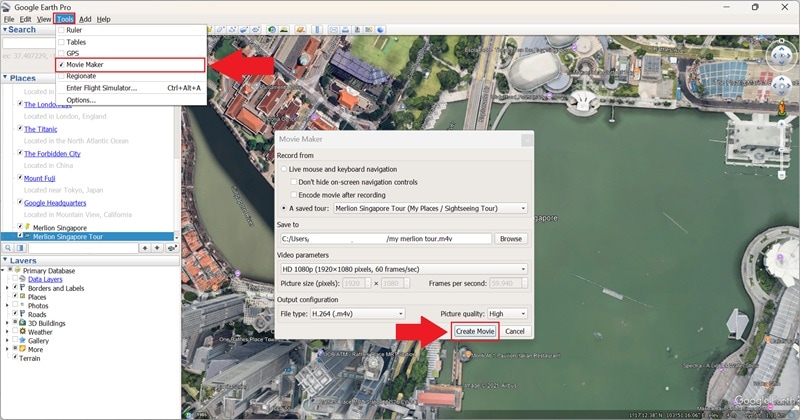
Task: Open The Titanic place link
Action: [40, 129]
